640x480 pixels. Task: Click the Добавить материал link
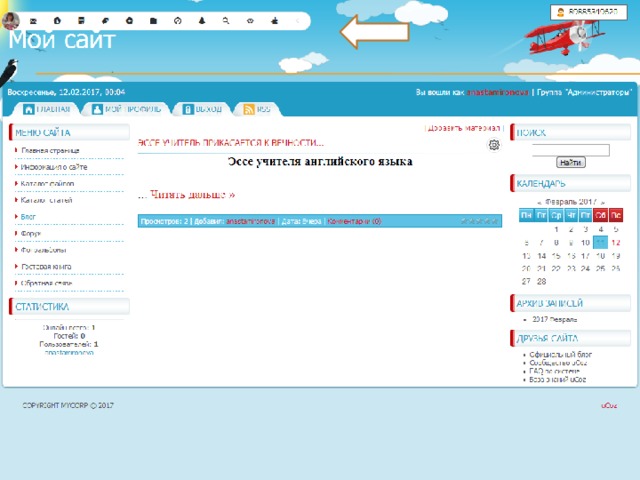(464, 128)
